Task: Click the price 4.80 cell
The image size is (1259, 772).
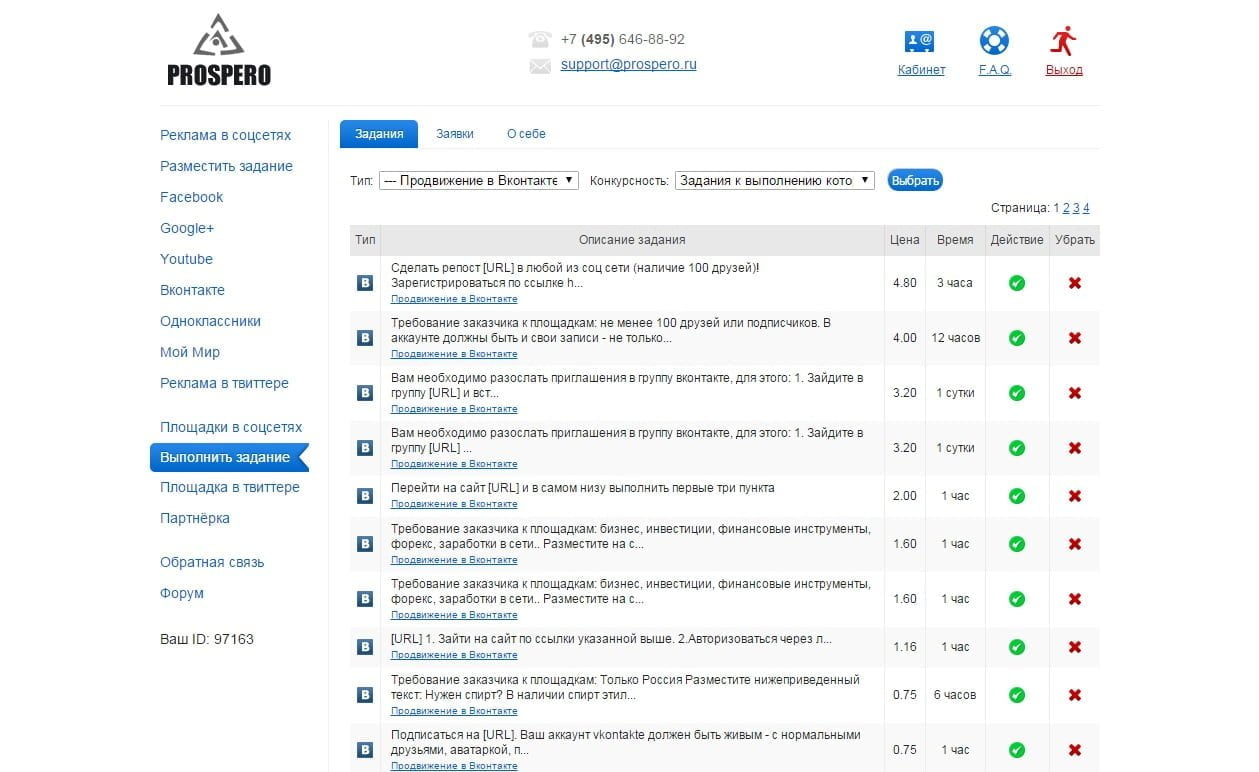Action: click(x=904, y=283)
